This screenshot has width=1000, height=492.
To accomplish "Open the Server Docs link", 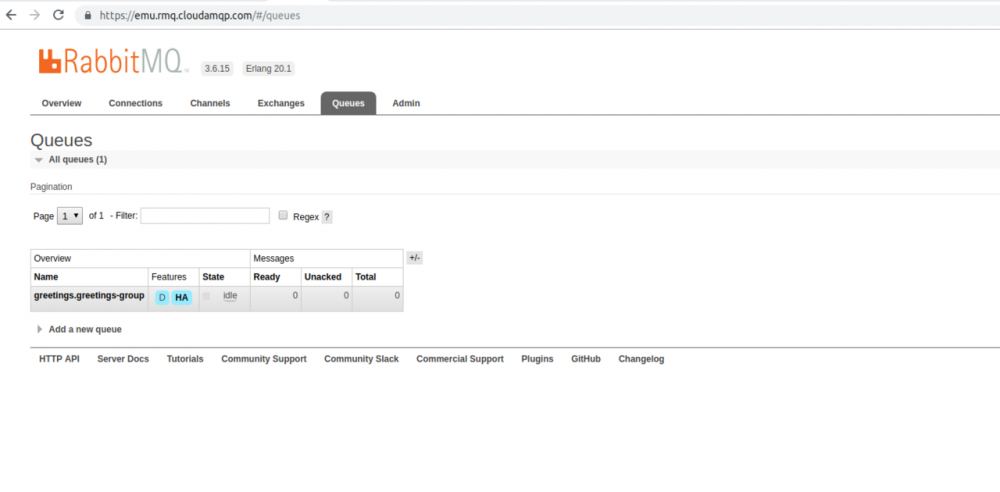I will coord(123,359).
